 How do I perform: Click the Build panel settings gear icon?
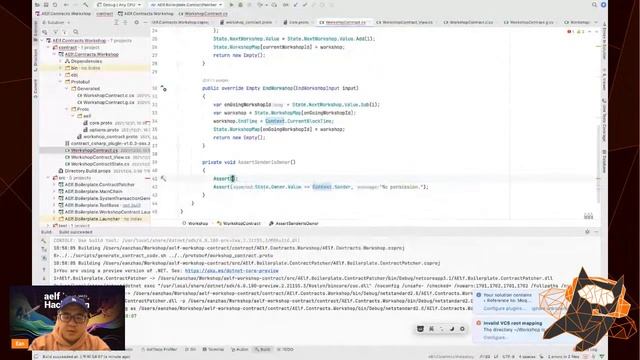[587, 232]
